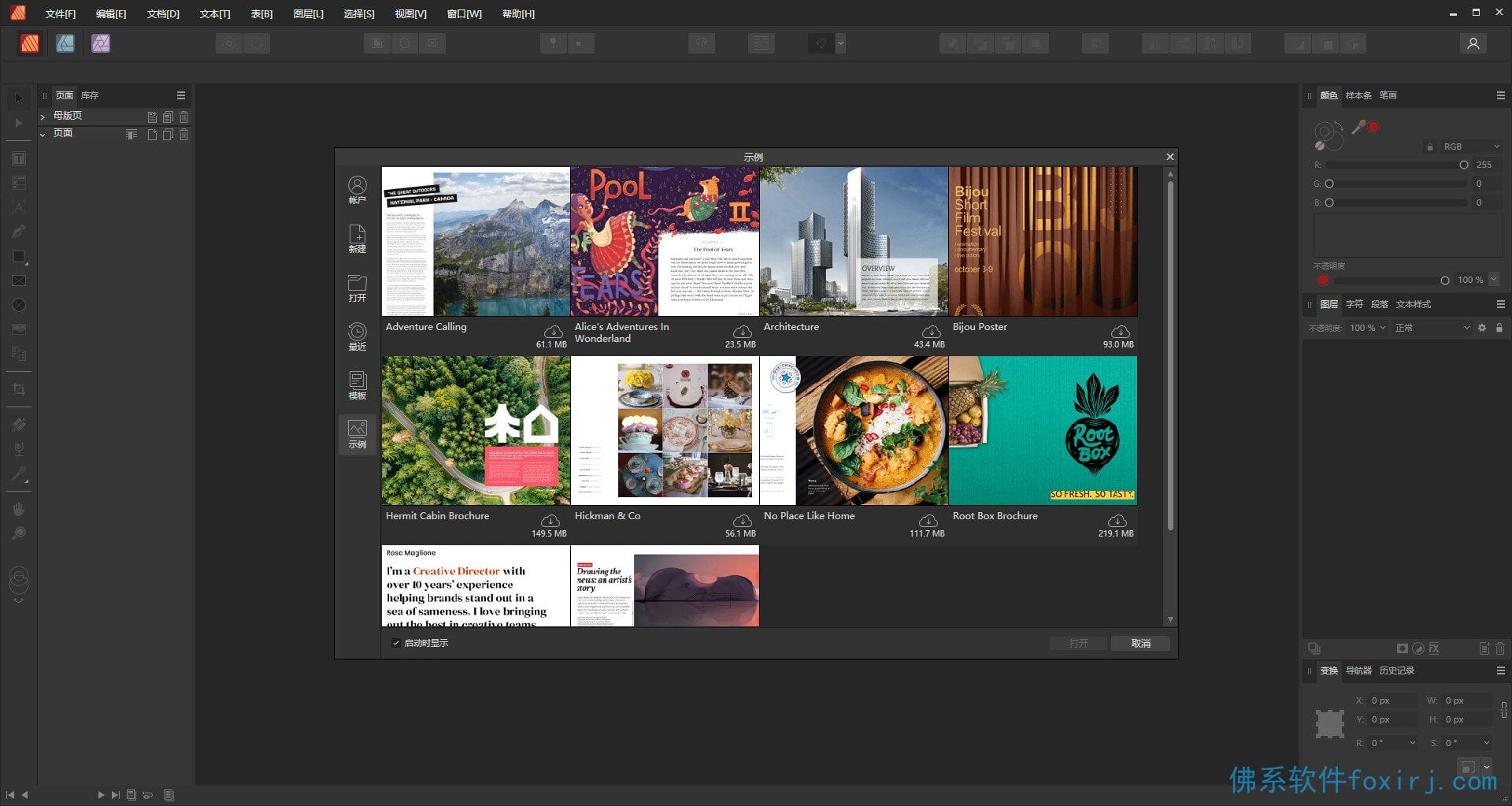Open New document section in sidebar

point(358,239)
